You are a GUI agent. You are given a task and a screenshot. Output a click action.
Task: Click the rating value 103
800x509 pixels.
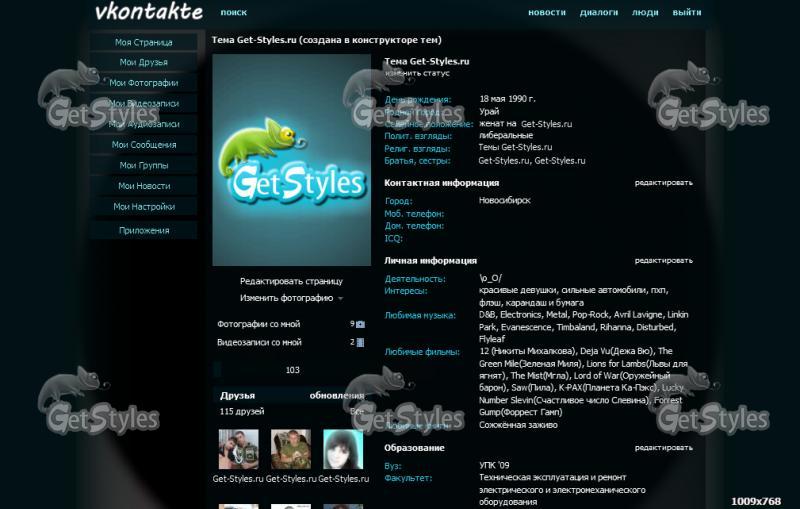tap(292, 370)
